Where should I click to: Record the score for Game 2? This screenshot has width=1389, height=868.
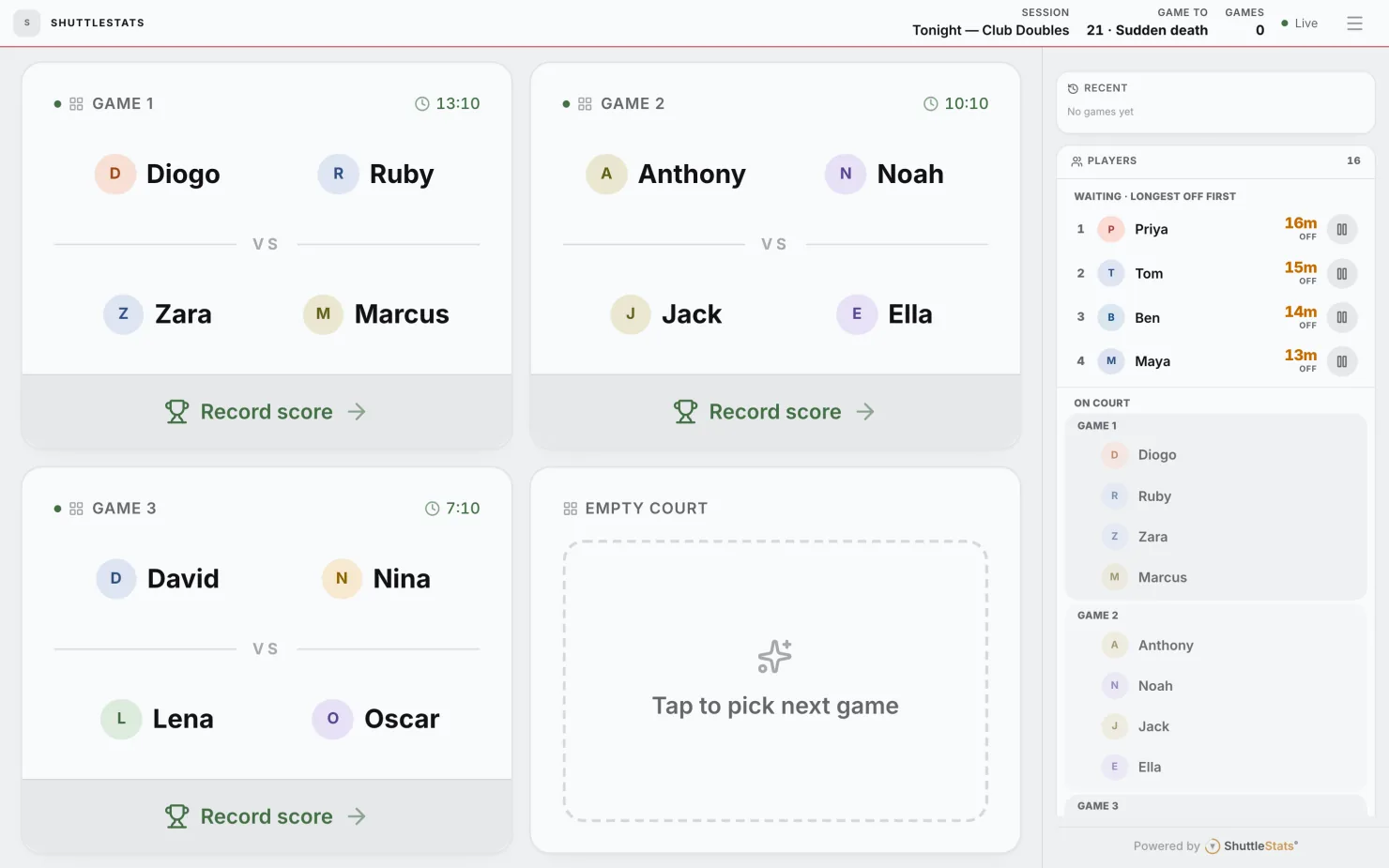tap(775, 412)
